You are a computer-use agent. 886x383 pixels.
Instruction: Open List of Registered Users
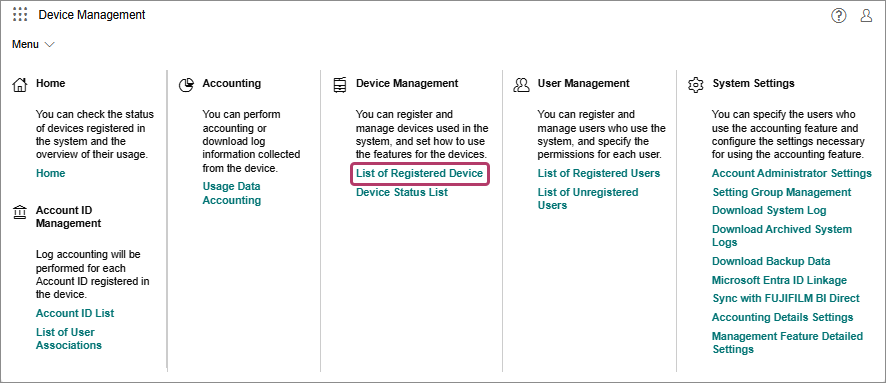point(599,173)
